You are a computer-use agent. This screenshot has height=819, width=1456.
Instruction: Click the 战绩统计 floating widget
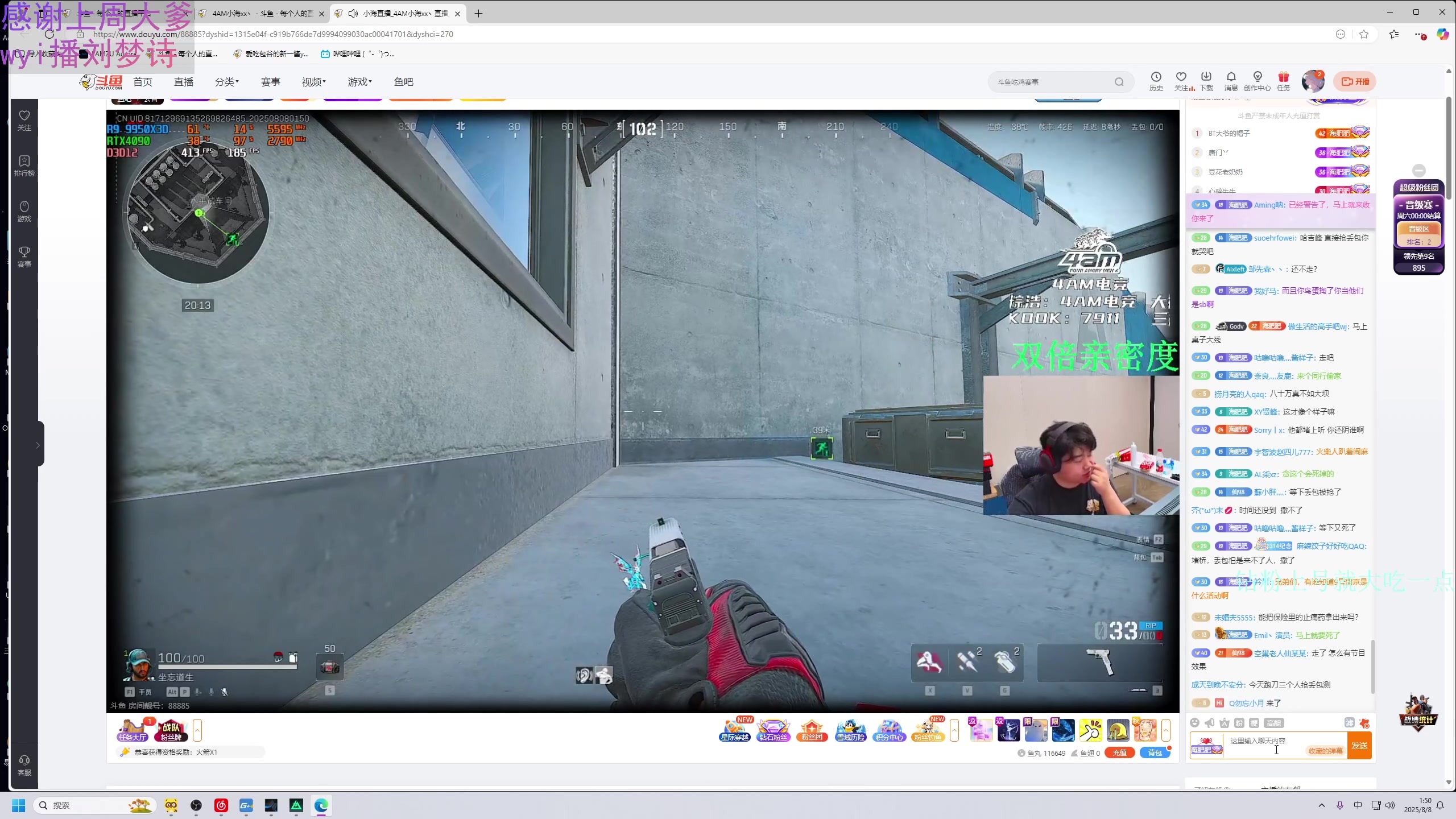click(x=1418, y=712)
